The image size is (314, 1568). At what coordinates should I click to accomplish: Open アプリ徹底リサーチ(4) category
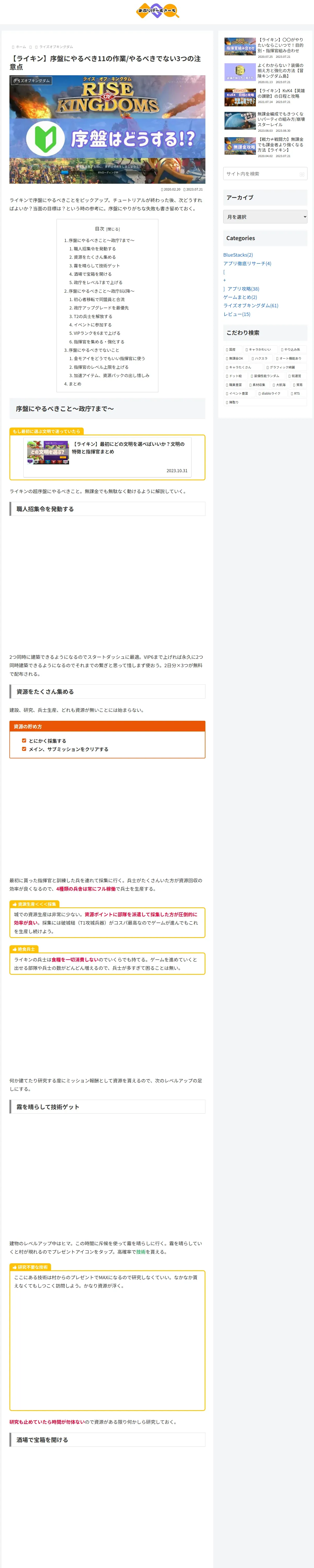247,264
